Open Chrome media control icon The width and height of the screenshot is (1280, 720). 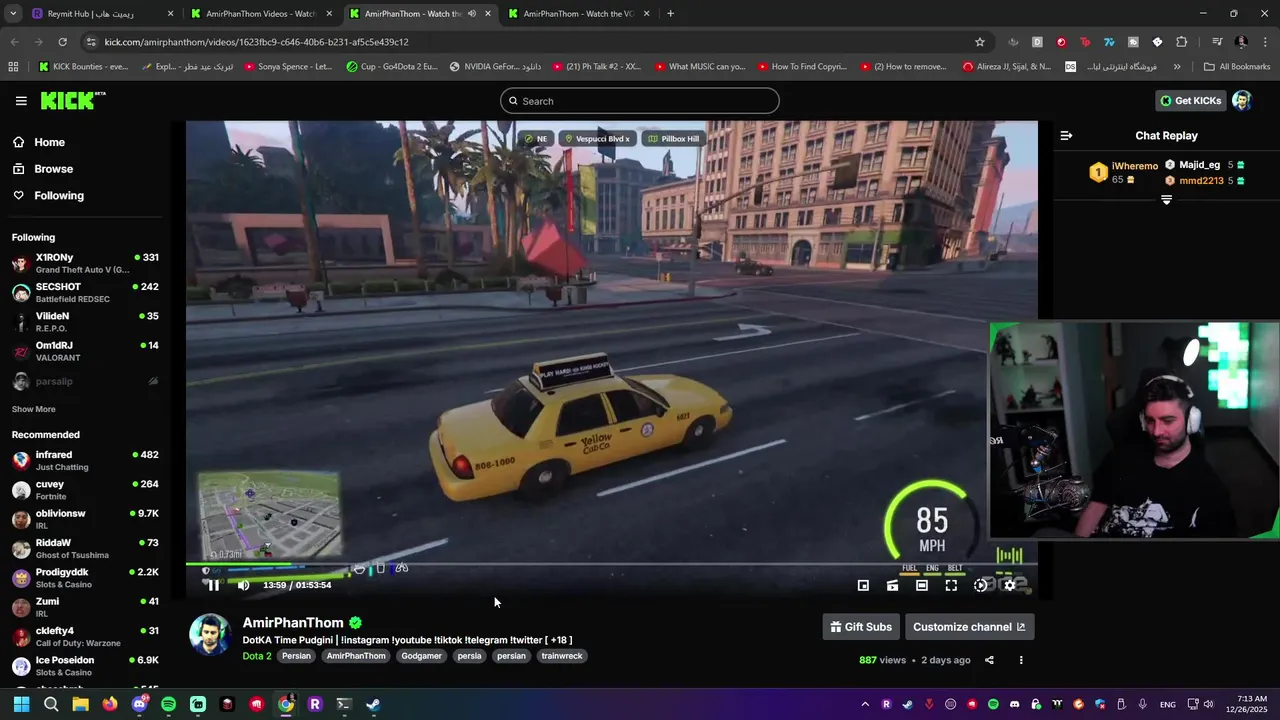(1217, 42)
